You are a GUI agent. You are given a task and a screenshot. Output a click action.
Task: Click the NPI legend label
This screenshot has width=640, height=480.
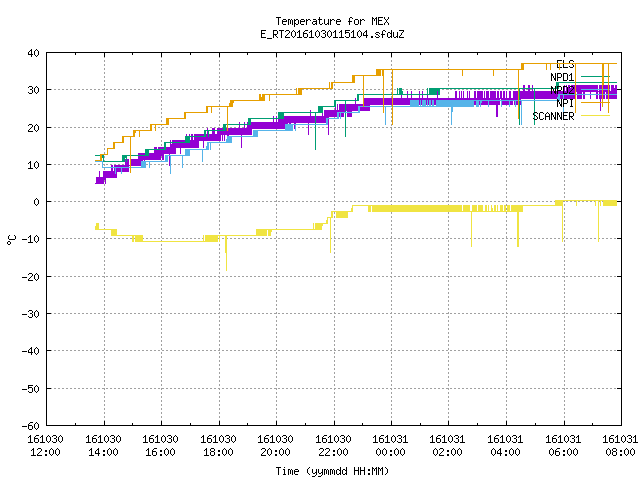pos(565,103)
